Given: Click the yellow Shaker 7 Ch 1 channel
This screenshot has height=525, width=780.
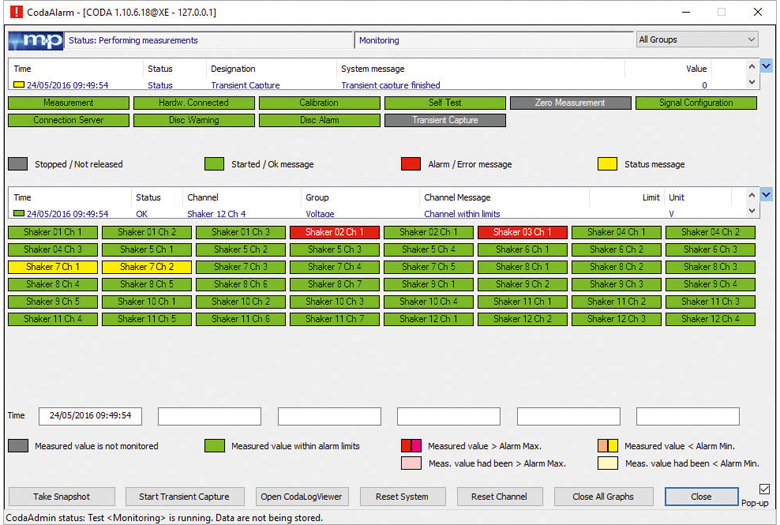Looking at the screenshot, I should [53, 267].
